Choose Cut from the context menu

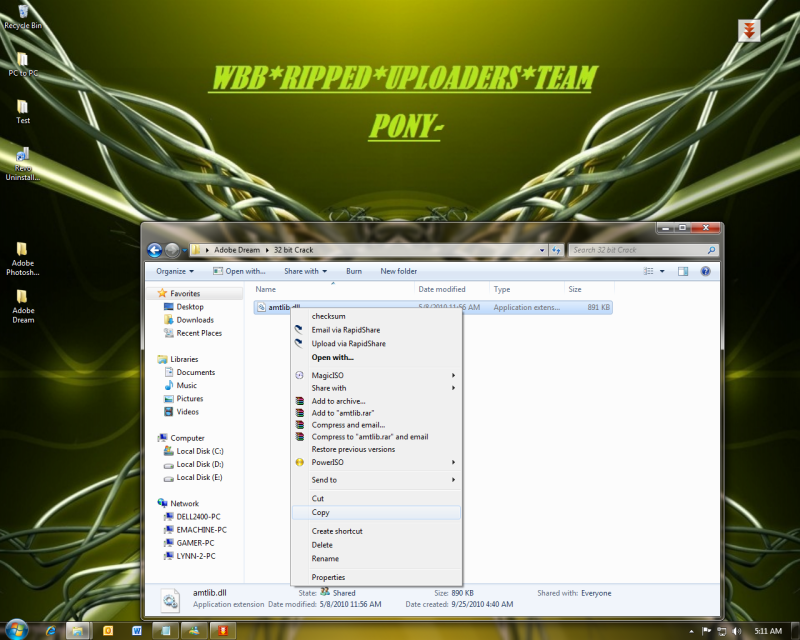coord(376,499)
